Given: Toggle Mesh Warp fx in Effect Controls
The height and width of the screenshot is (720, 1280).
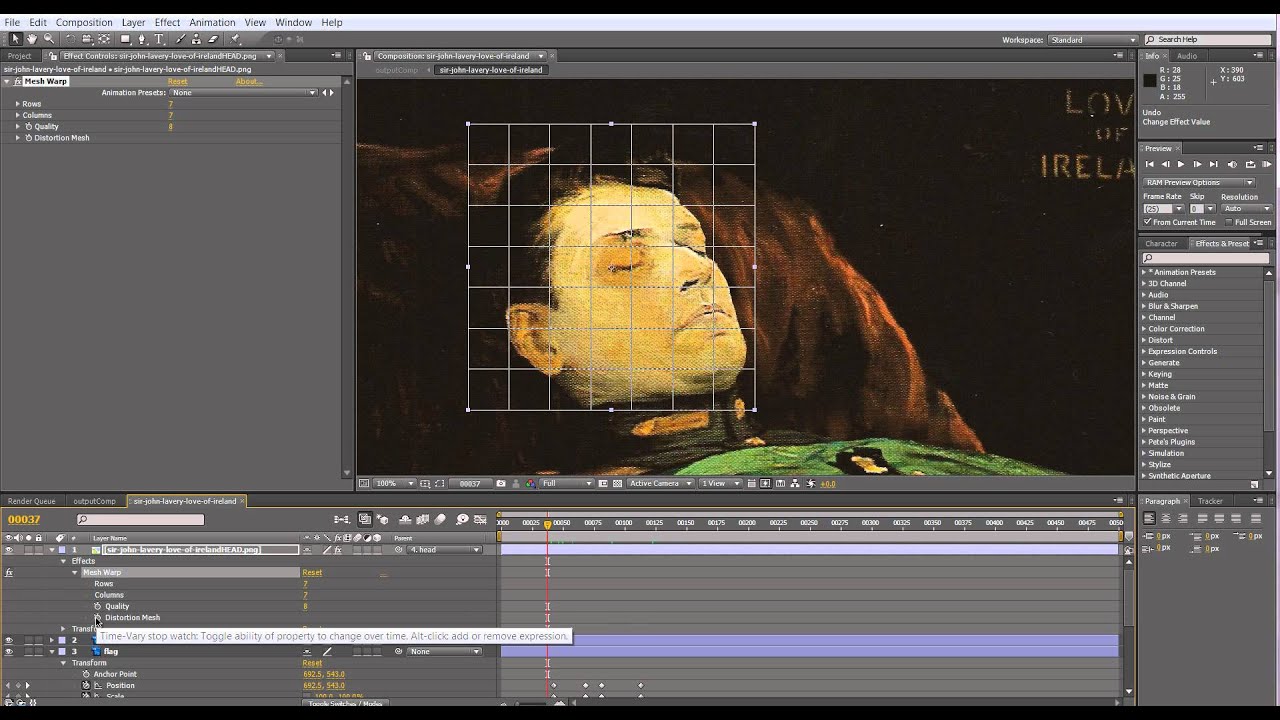Looking at the screenshot, I should click(18, 81).
